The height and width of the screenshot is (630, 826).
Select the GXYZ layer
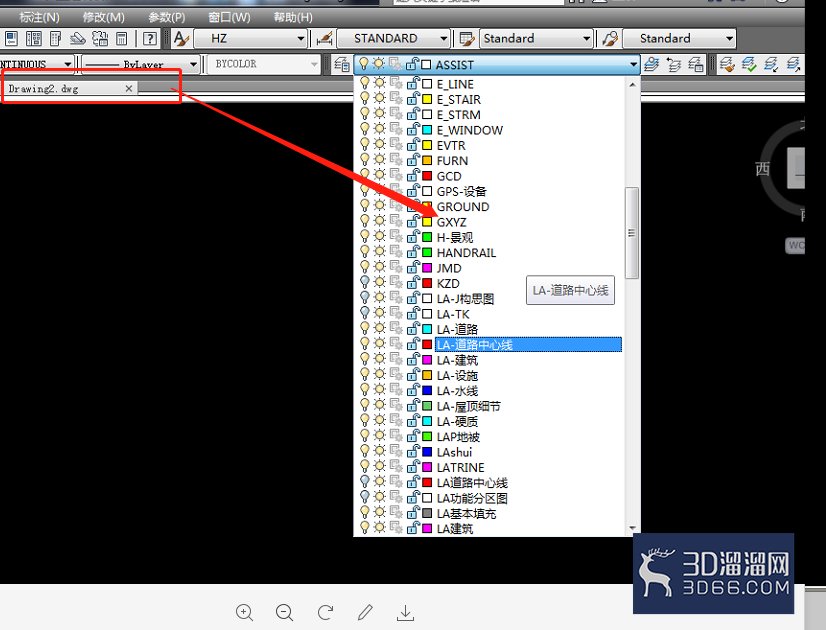coord(451,222)
